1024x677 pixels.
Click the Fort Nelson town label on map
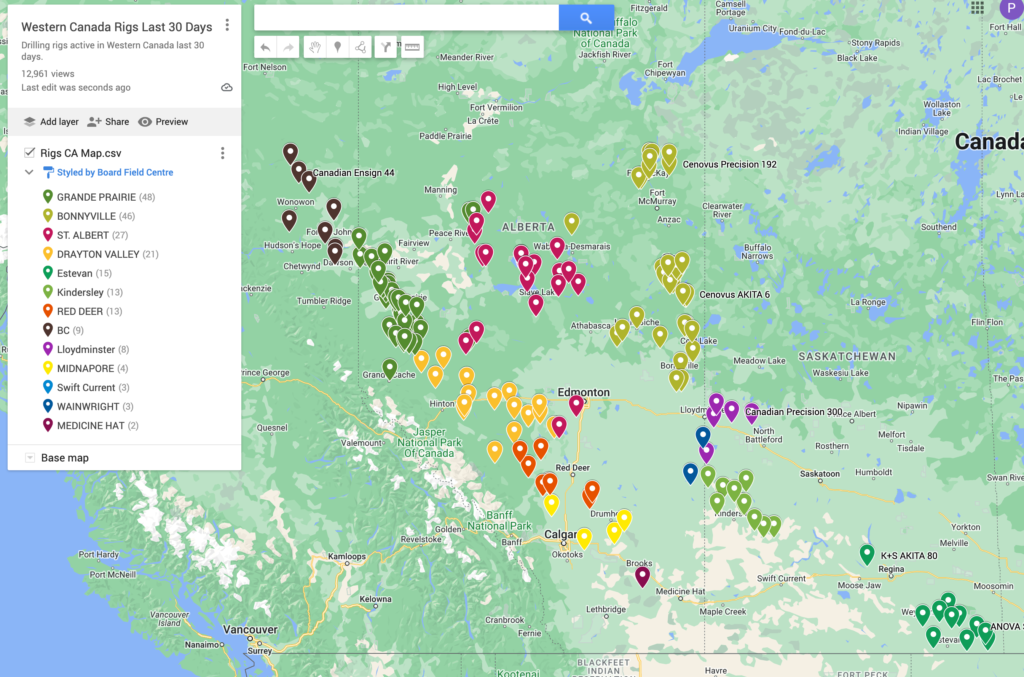point(264,67)
